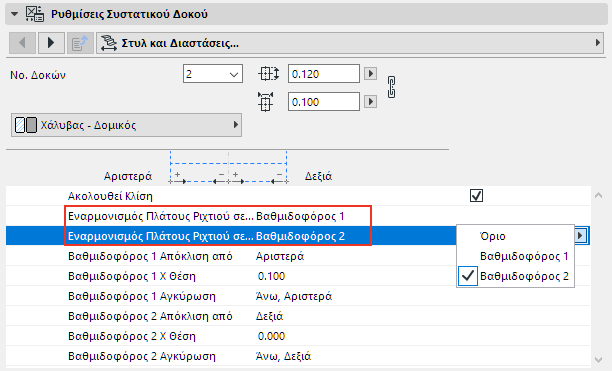
Task: Select Βαθμιδοφόρος 1 X Θέση row
Action: click(x=298, y=276)
